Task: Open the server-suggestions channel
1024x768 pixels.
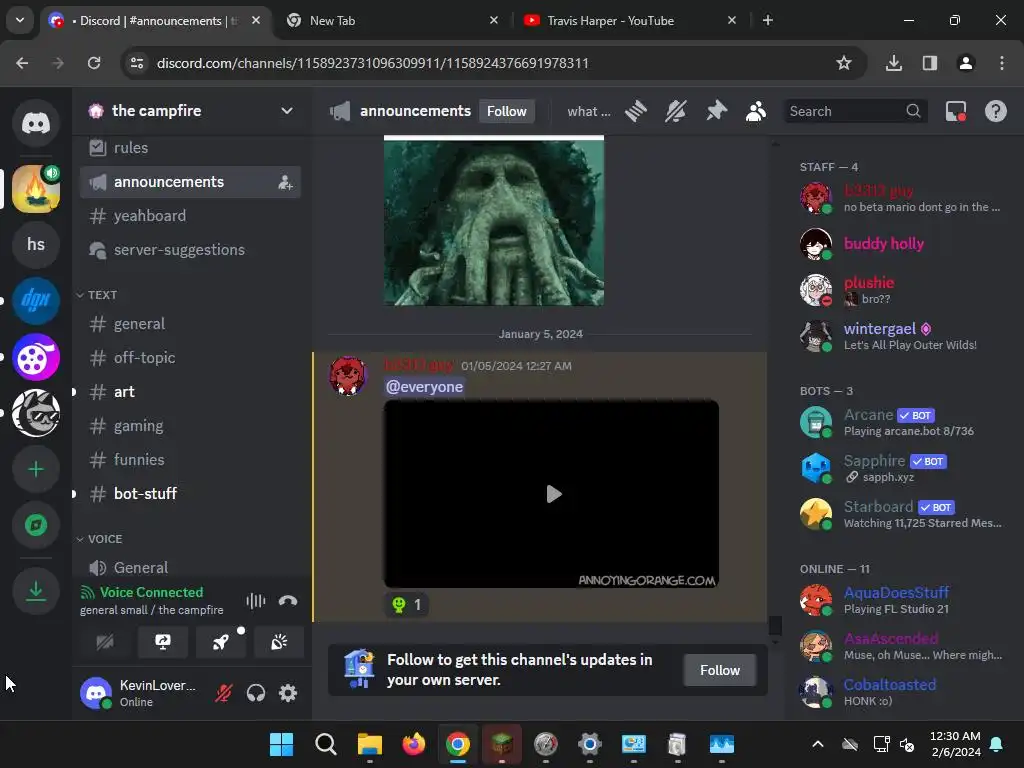Action: [x=190, y=249]
